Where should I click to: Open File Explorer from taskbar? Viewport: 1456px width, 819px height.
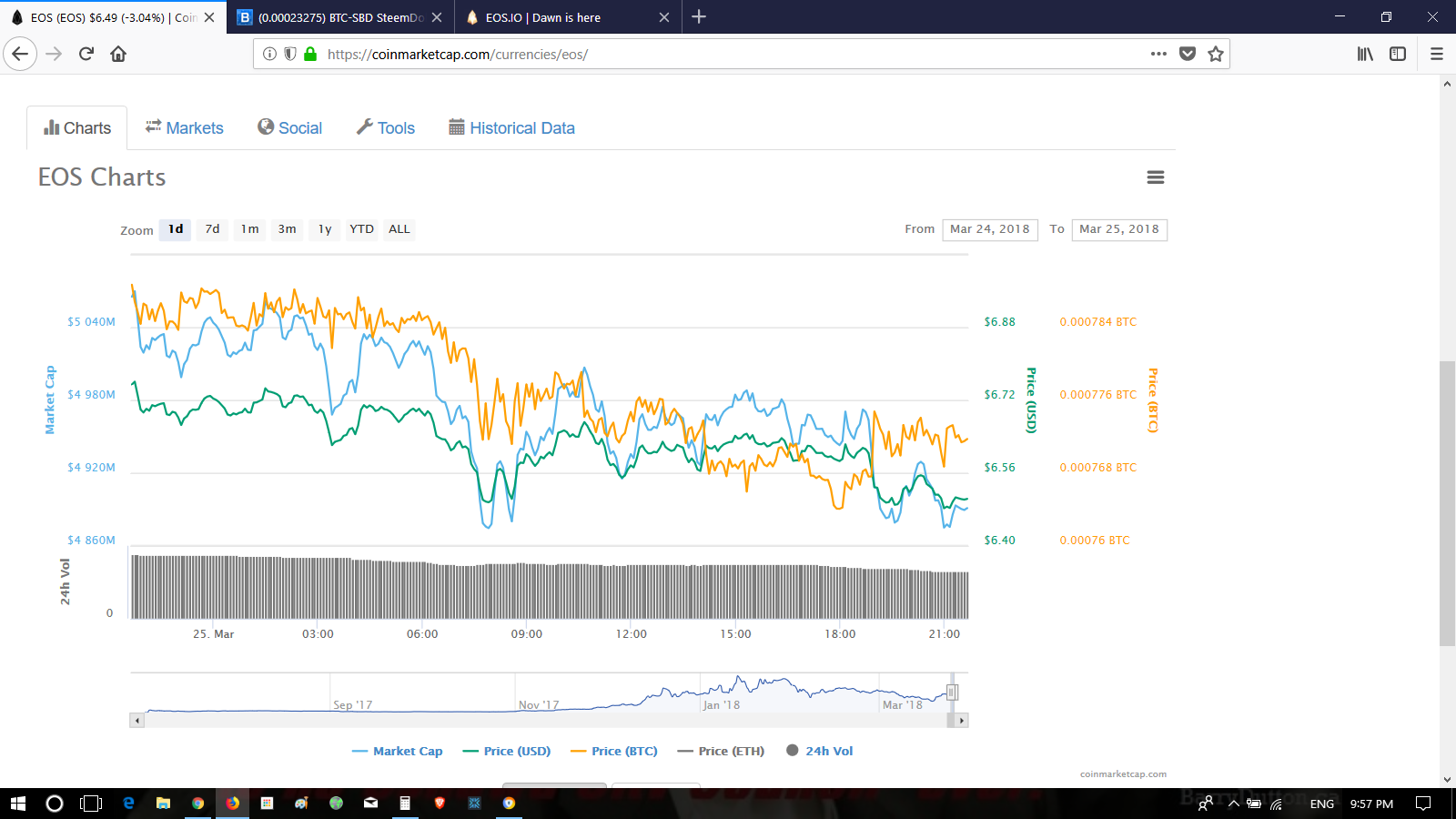[163, 804]
